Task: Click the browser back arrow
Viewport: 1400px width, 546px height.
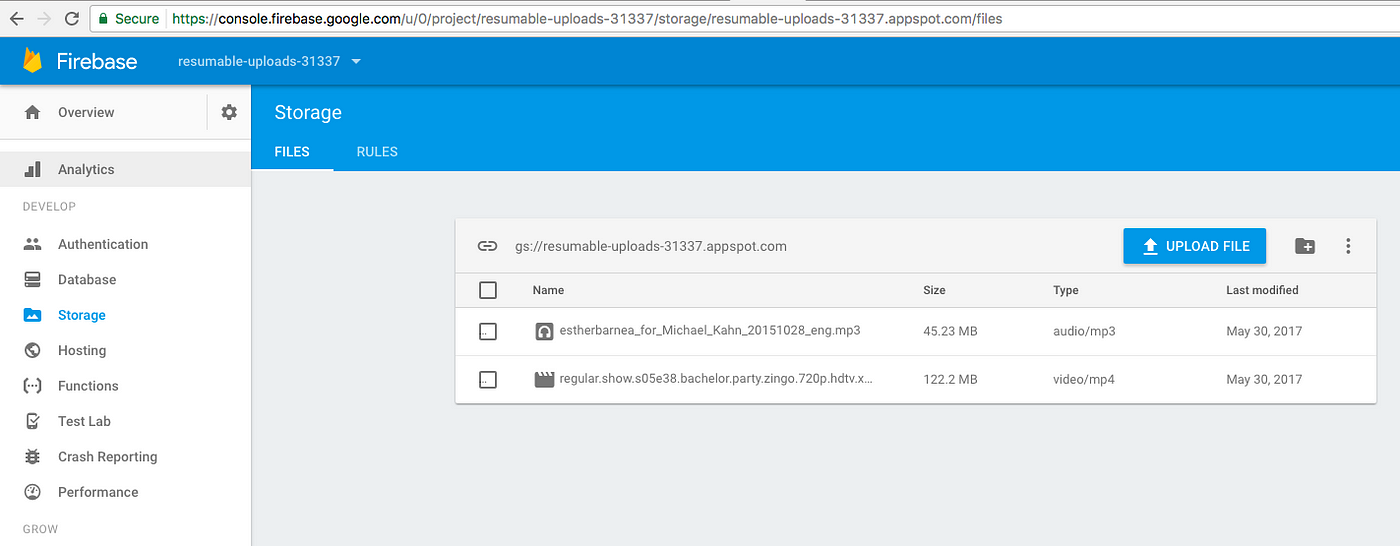Action: coord(17,19)
